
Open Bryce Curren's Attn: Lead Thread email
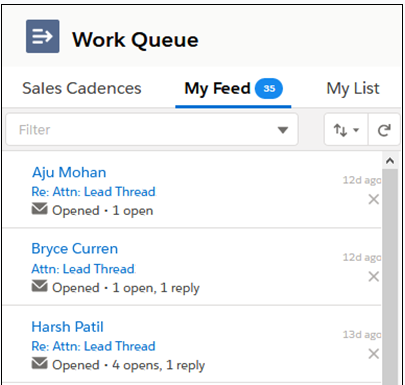pyautogui.click(x=83, y=269)
